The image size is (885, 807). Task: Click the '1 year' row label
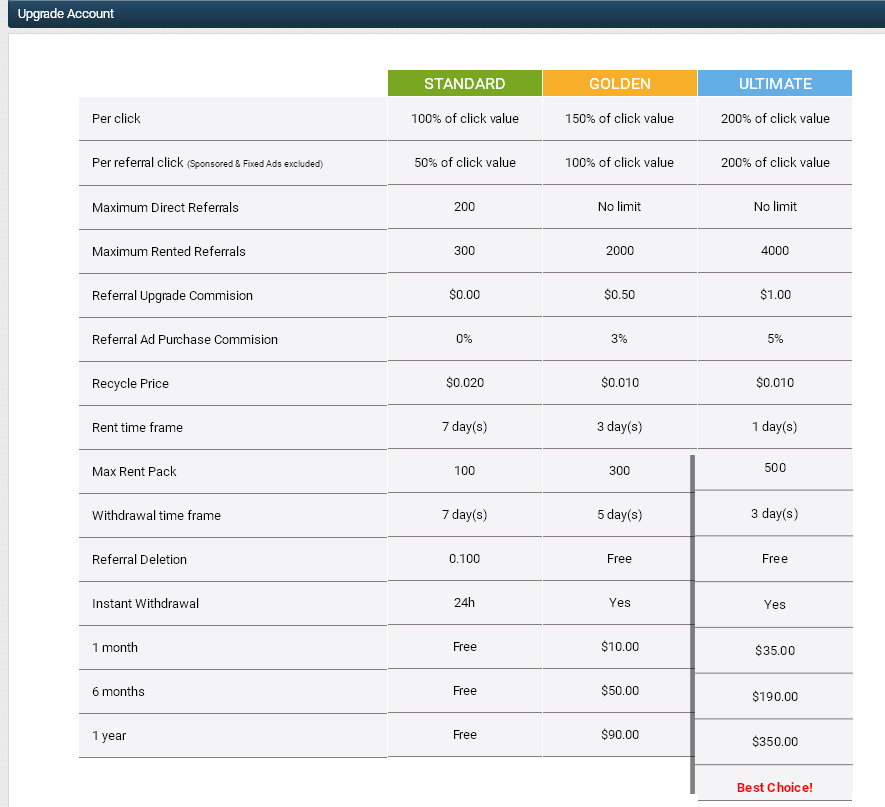(x=109, y=736)
